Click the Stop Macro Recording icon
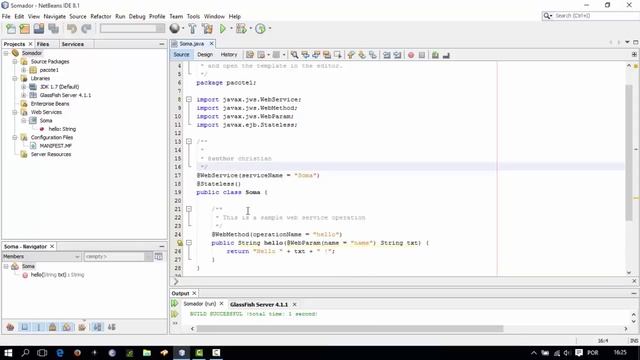 (422, 55)
